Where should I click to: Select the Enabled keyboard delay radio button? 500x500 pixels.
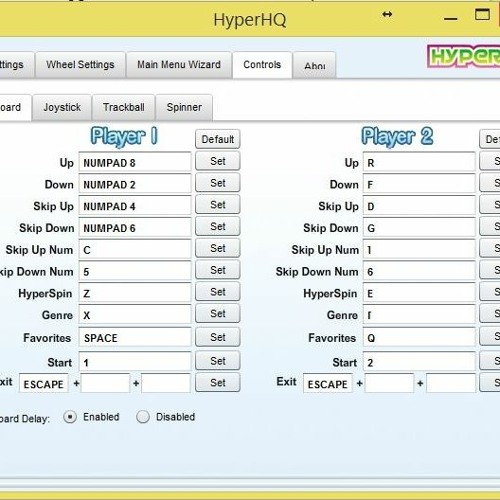click(70, 417)
